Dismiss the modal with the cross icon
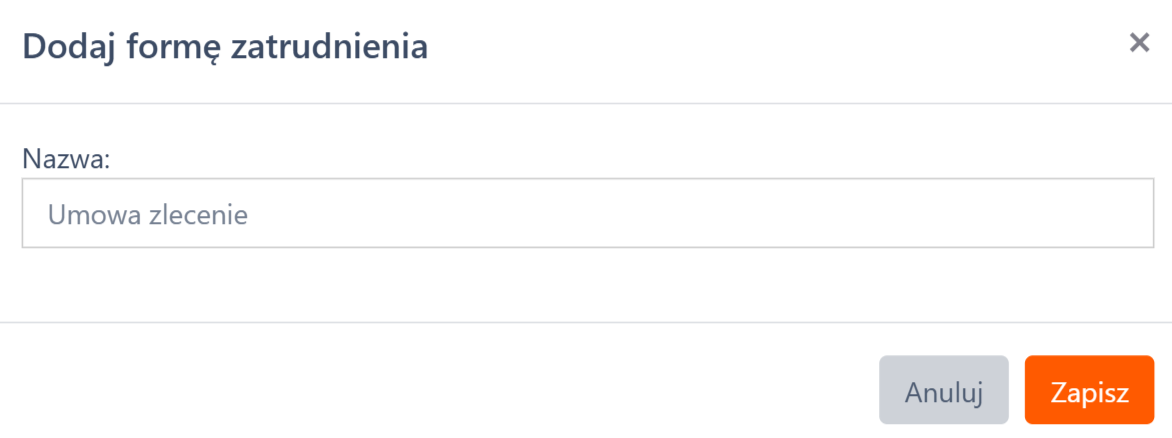Viewport: 1172px width, 438px height. pos(1138,43)
